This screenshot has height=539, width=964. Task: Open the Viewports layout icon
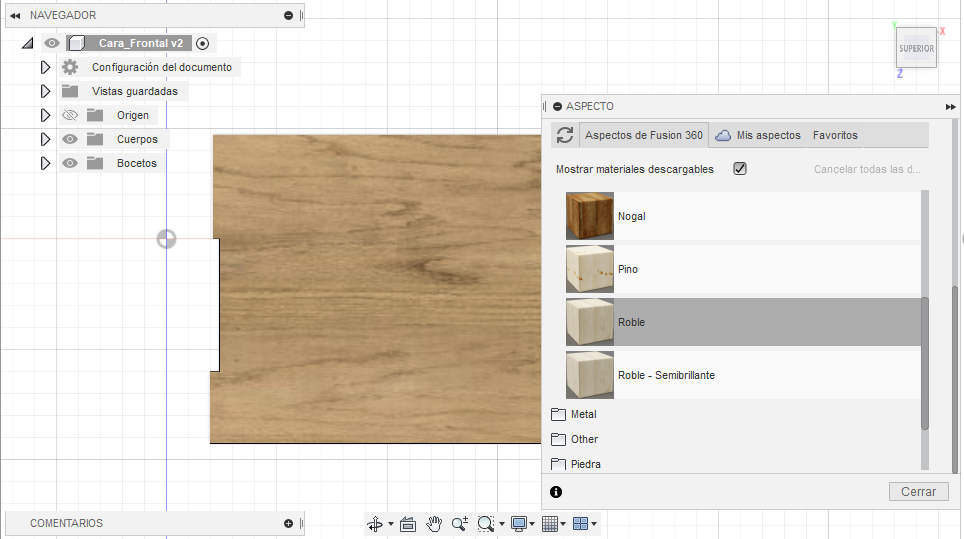tap(580, 524)
